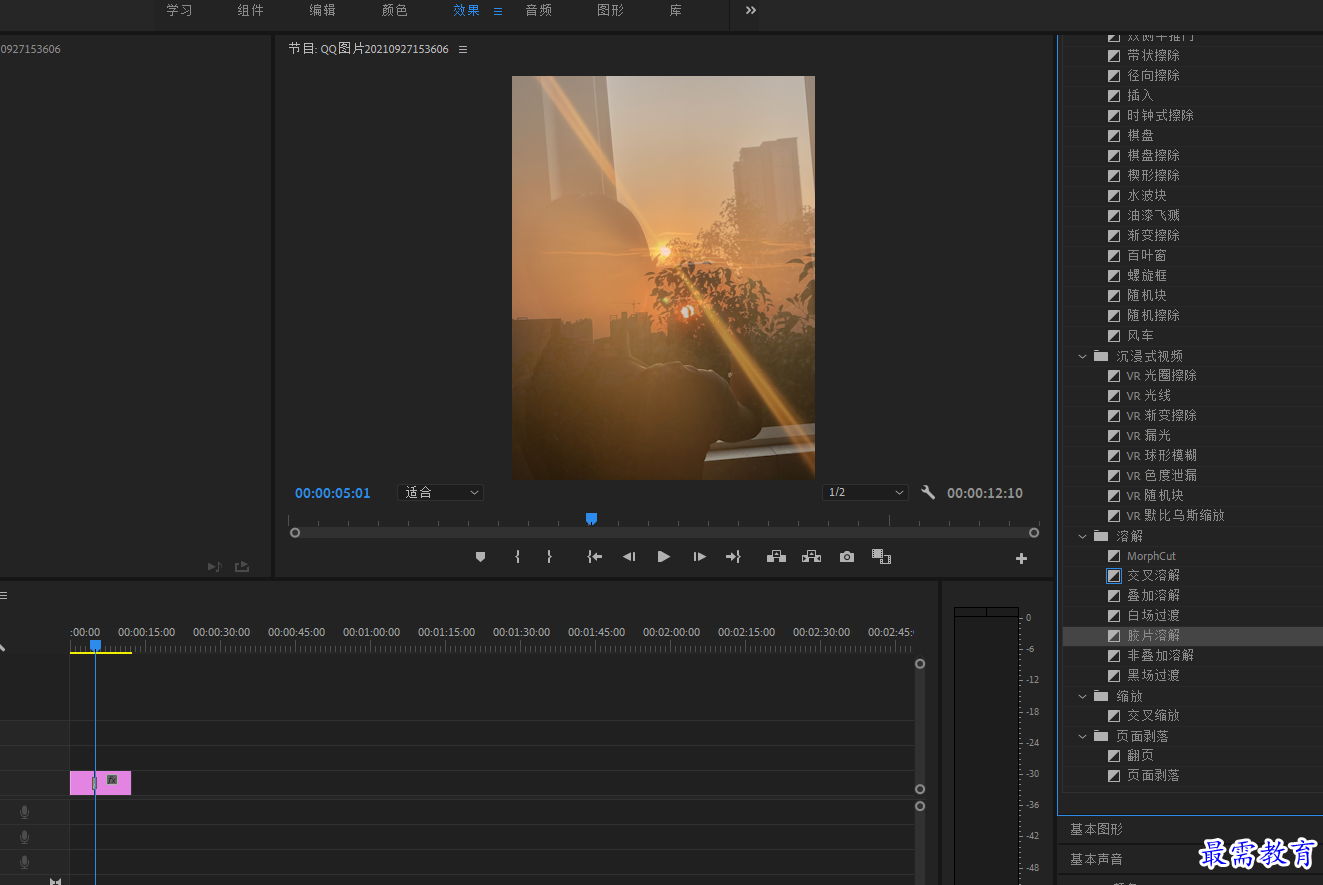The height and width of the screenshot is (885, 1323).
Task: Select the 叠加溶解 transition
Action: (1154, 596)
